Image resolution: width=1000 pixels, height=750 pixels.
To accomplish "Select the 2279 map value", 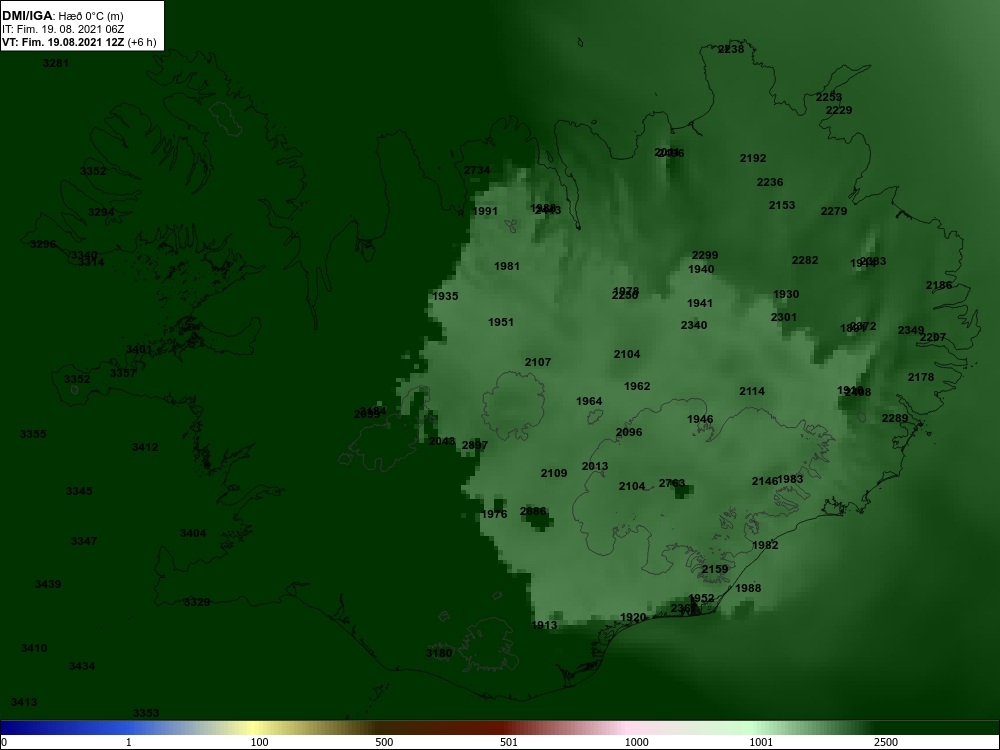I will tap(834, 212).
